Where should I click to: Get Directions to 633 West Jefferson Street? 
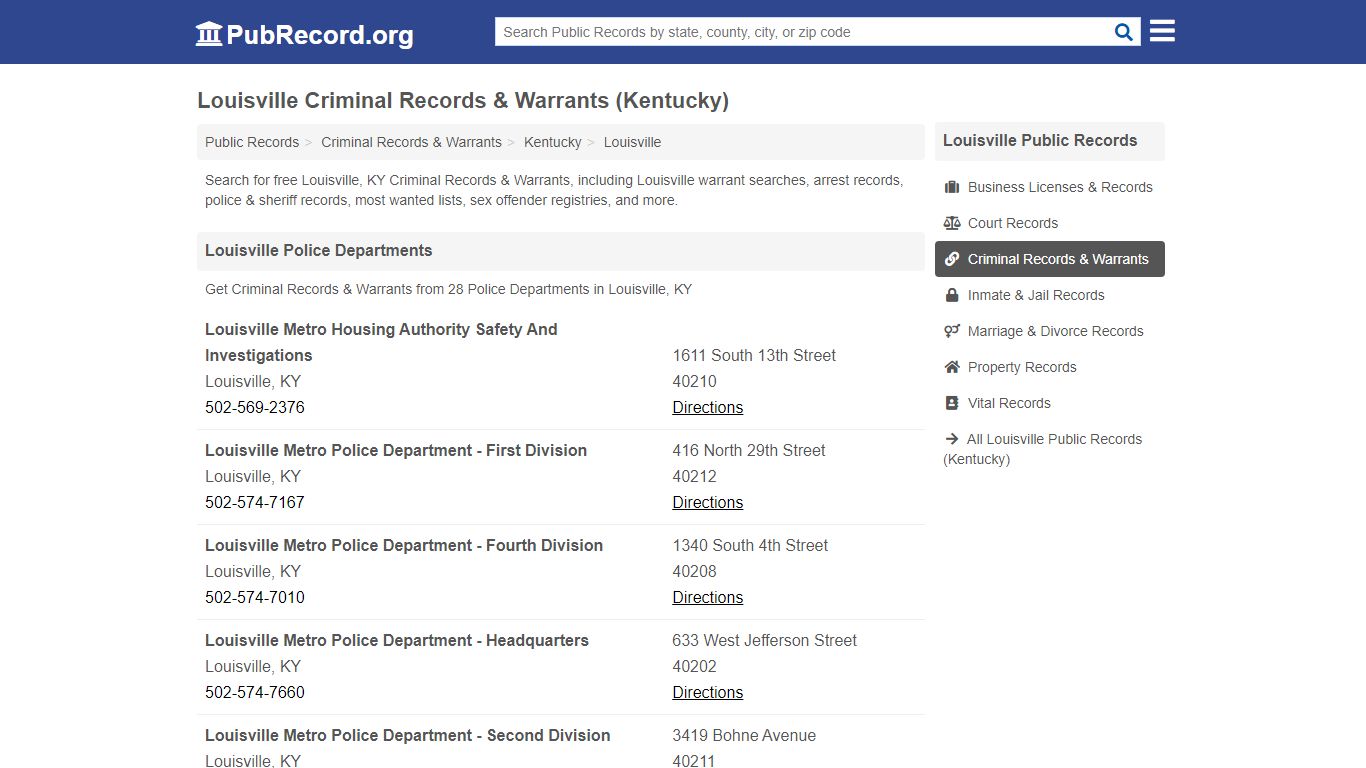pos(707,692)
